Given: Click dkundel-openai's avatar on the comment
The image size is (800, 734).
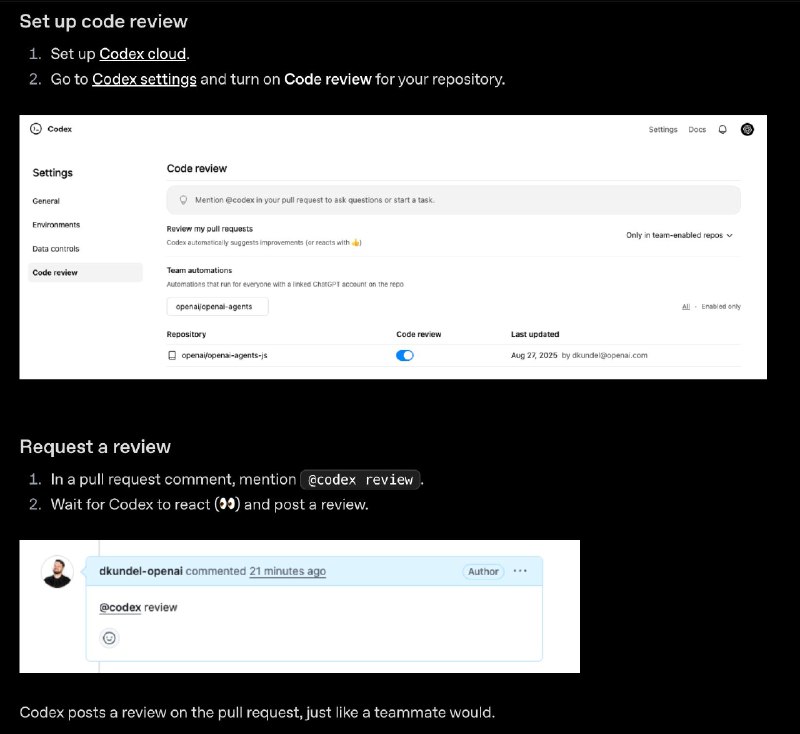Looking at the screenshot, I should [x=57, y=572].
